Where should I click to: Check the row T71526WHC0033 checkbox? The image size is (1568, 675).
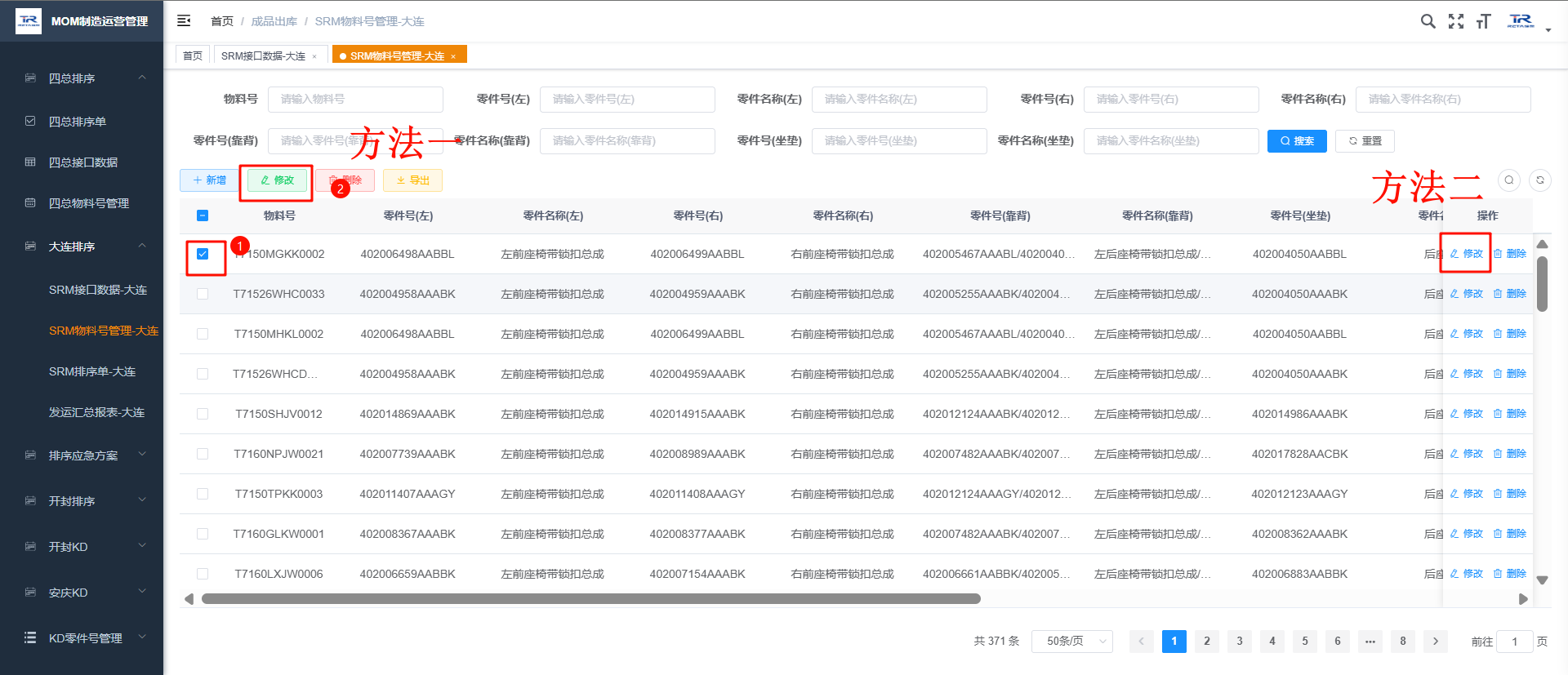coord(203,294)
